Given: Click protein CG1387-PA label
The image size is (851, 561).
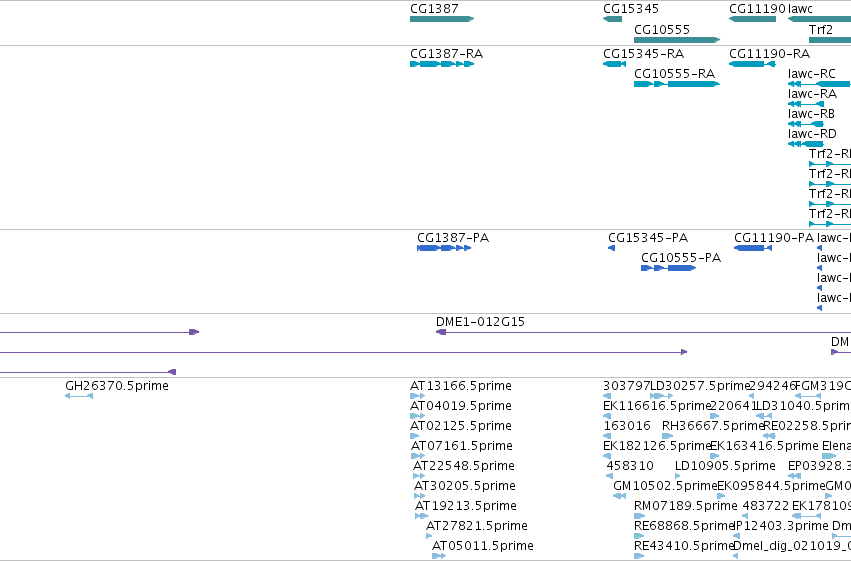Looking at the screenshot, I should coord(453,238).
